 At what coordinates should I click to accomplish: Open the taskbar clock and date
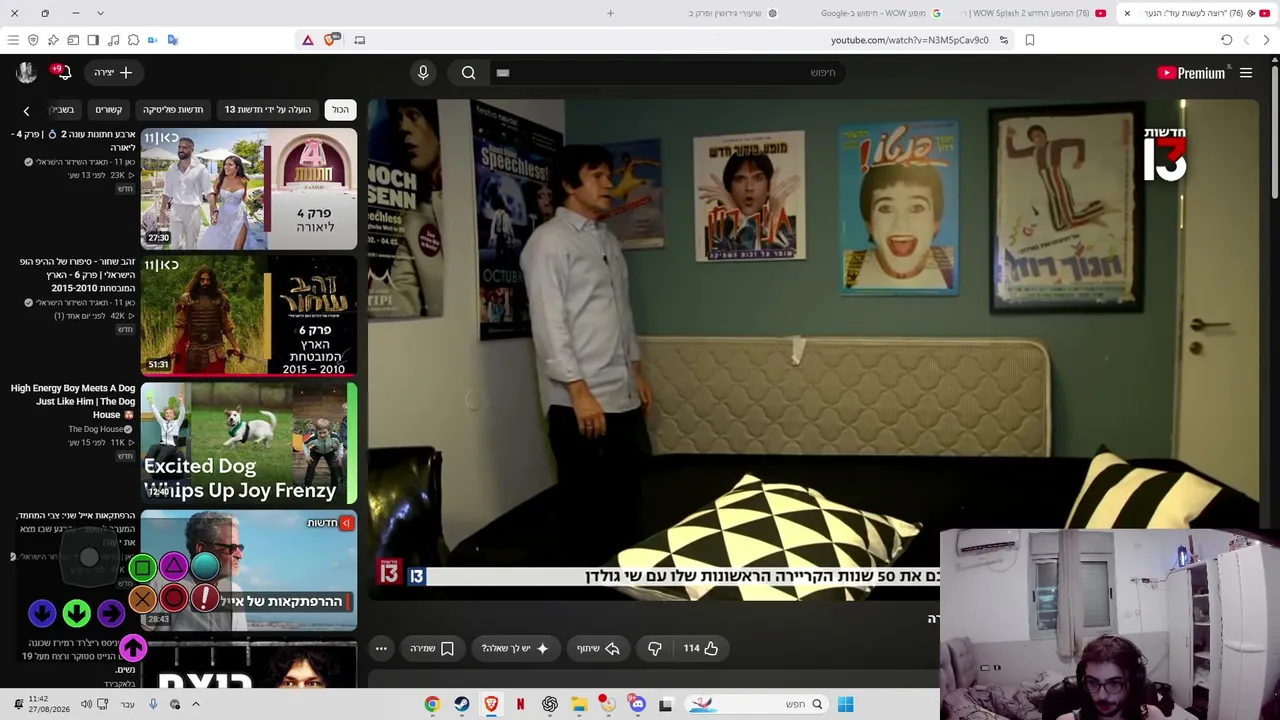click(x=48, y=704)
